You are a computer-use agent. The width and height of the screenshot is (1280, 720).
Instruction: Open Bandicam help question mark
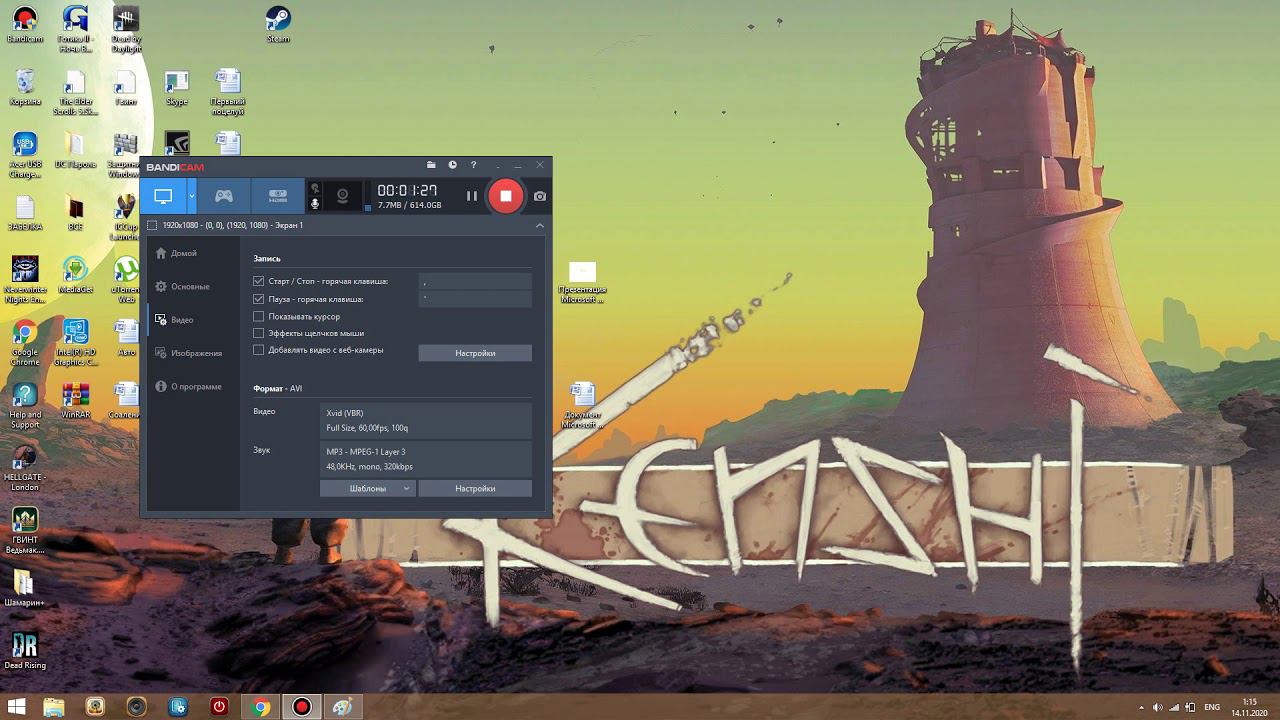474,165
